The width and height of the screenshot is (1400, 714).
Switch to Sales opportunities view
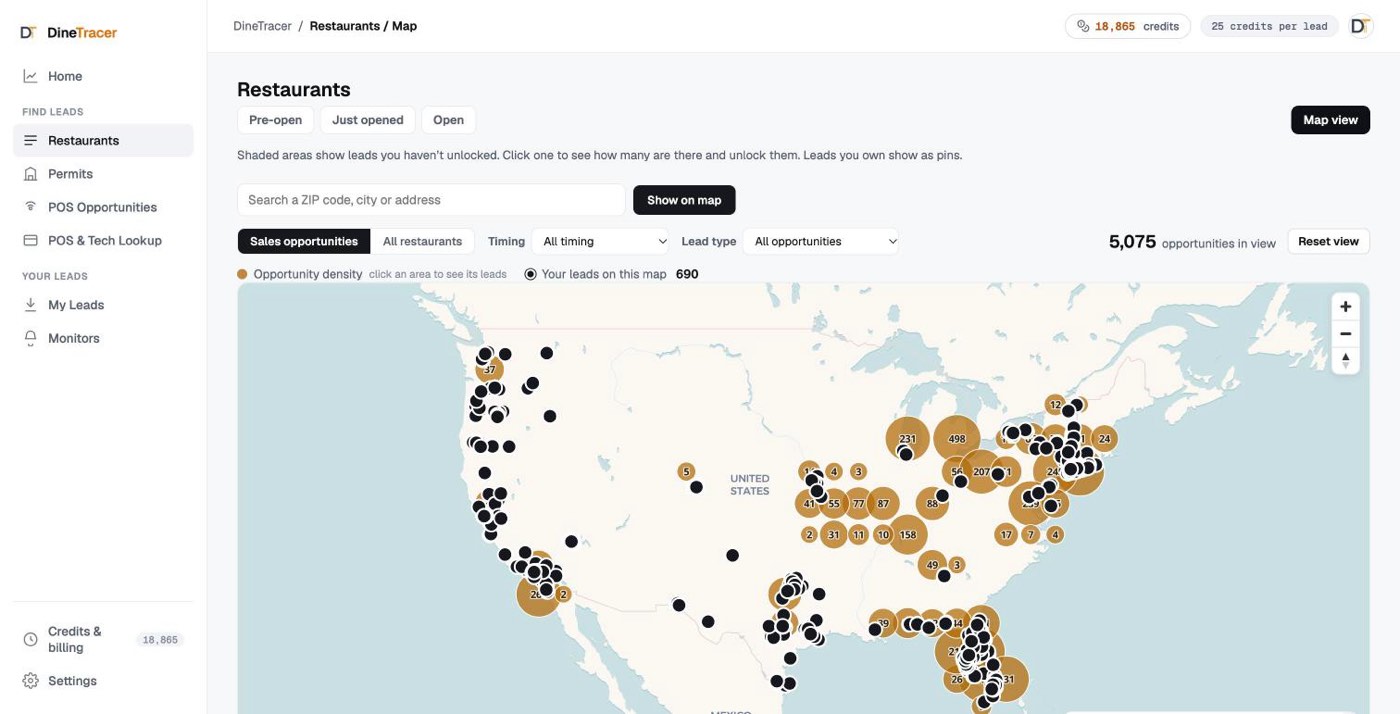click(304, 241)
